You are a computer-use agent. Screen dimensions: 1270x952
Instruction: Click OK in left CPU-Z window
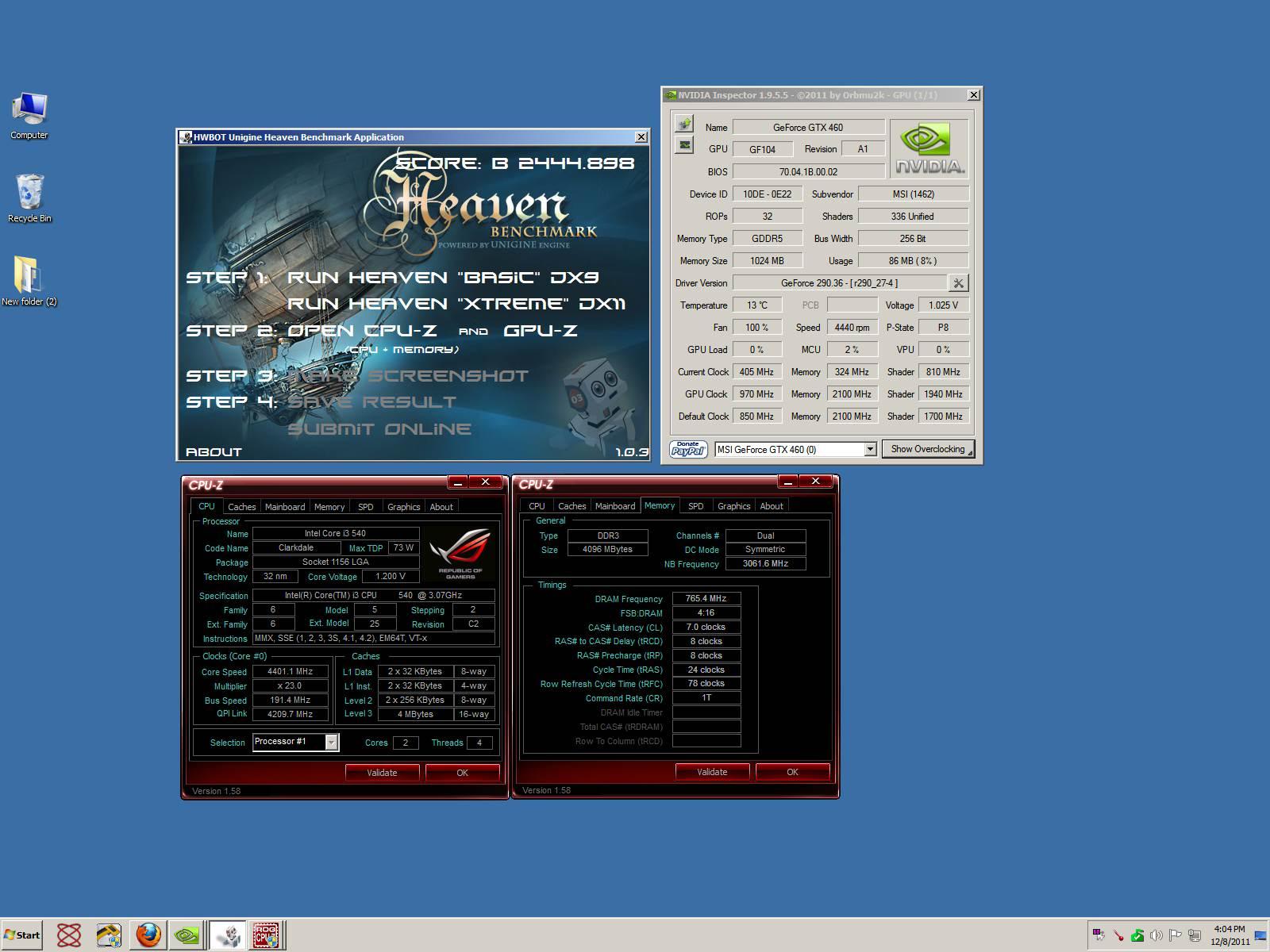(463, 773)
